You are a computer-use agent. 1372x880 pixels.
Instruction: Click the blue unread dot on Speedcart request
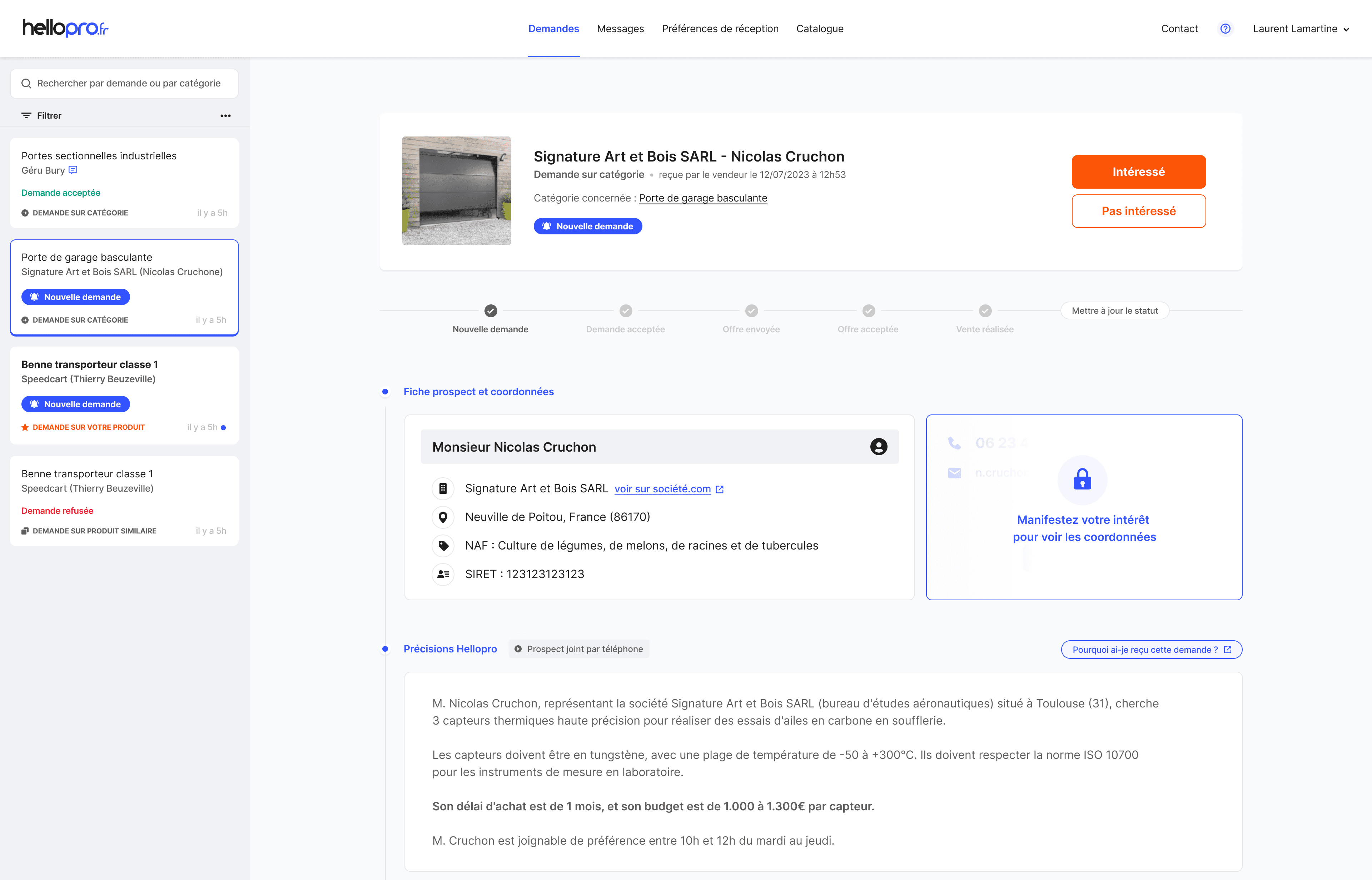(x=223, y=427)
